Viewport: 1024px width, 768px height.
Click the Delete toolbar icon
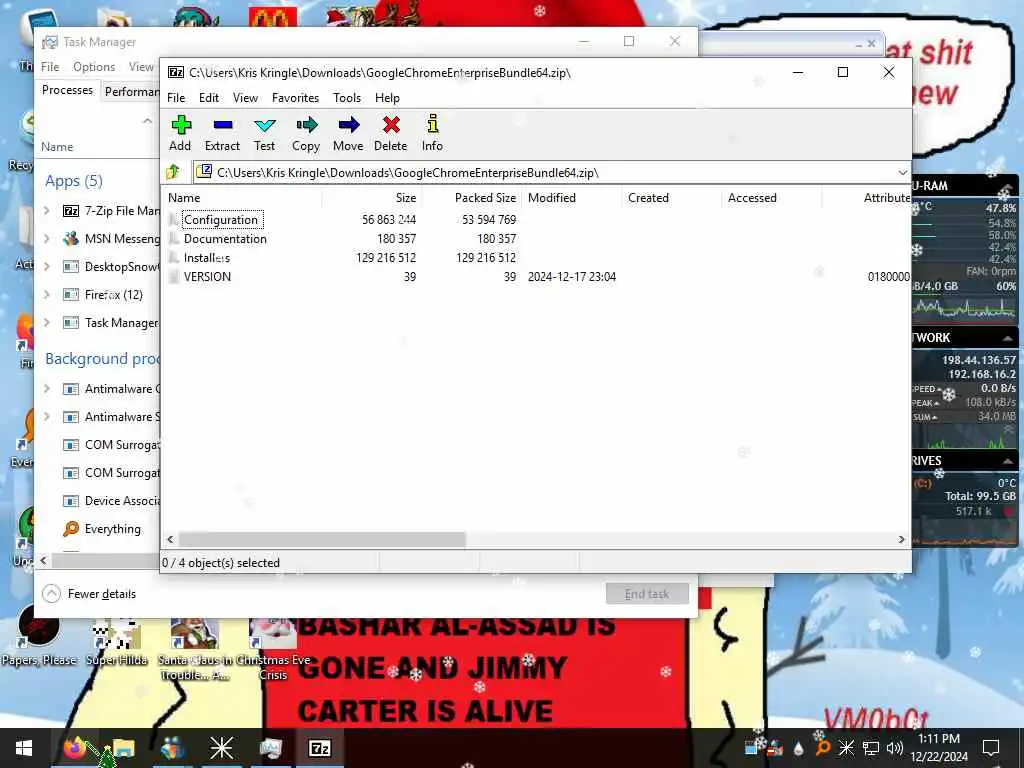391,133
